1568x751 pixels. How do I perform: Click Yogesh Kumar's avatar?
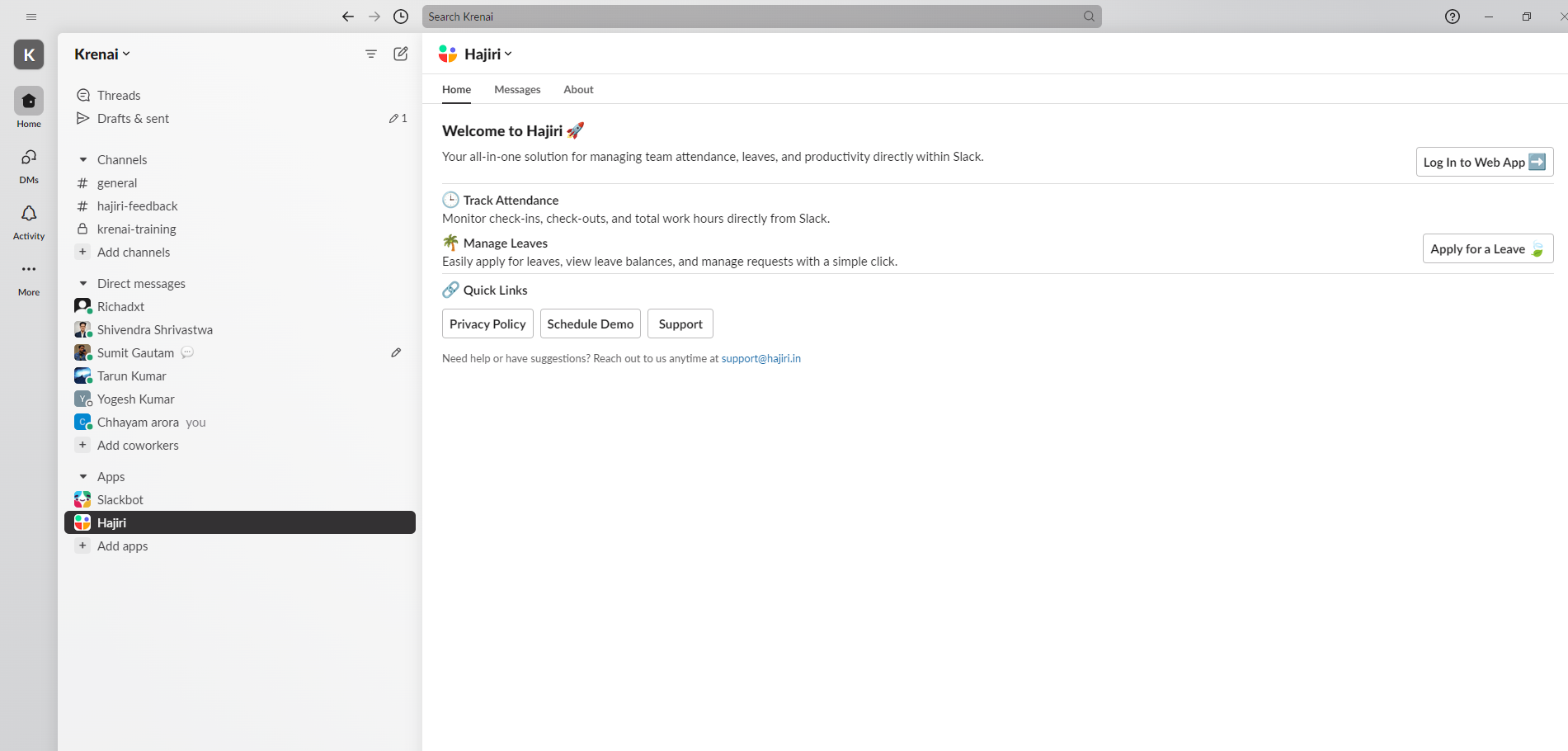coord(82,399)
